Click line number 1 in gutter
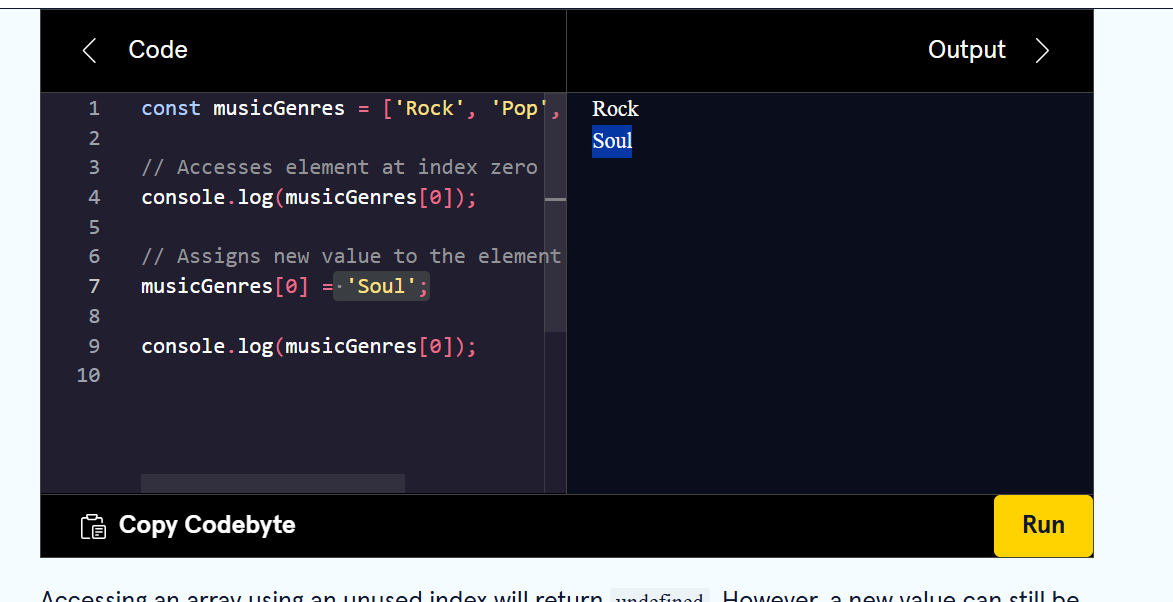The width and height of the screenshot is (1173, 602). 94,108
